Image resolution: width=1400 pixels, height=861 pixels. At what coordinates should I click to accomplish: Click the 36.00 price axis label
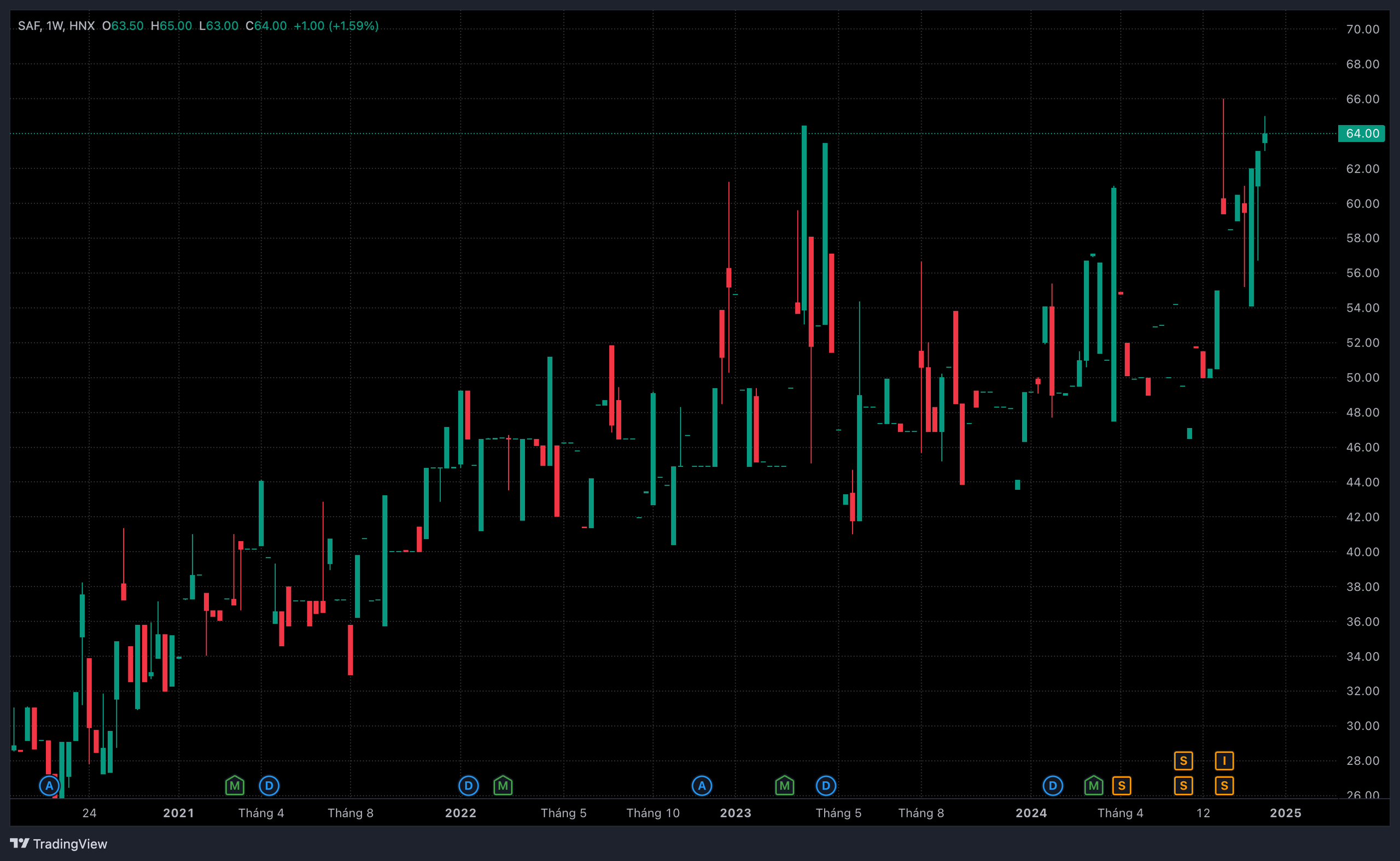[1362, 621]
